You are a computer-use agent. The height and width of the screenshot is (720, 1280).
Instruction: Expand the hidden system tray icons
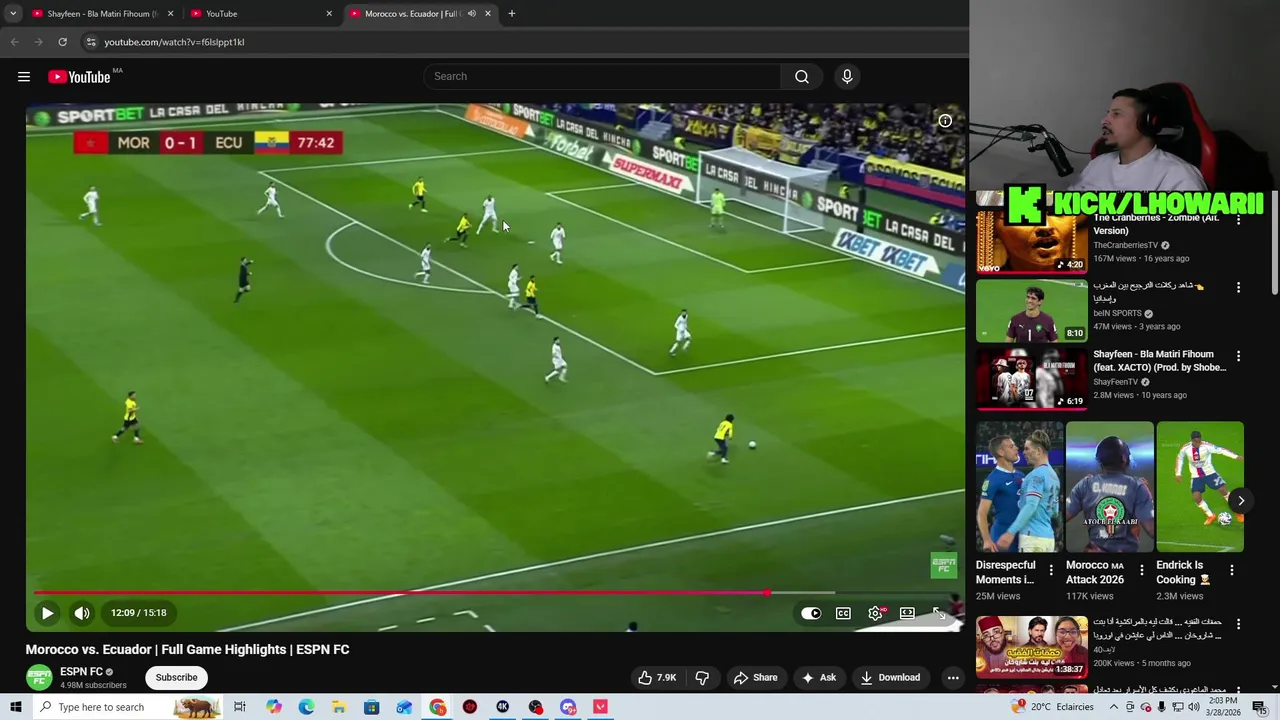[1114, 707]
